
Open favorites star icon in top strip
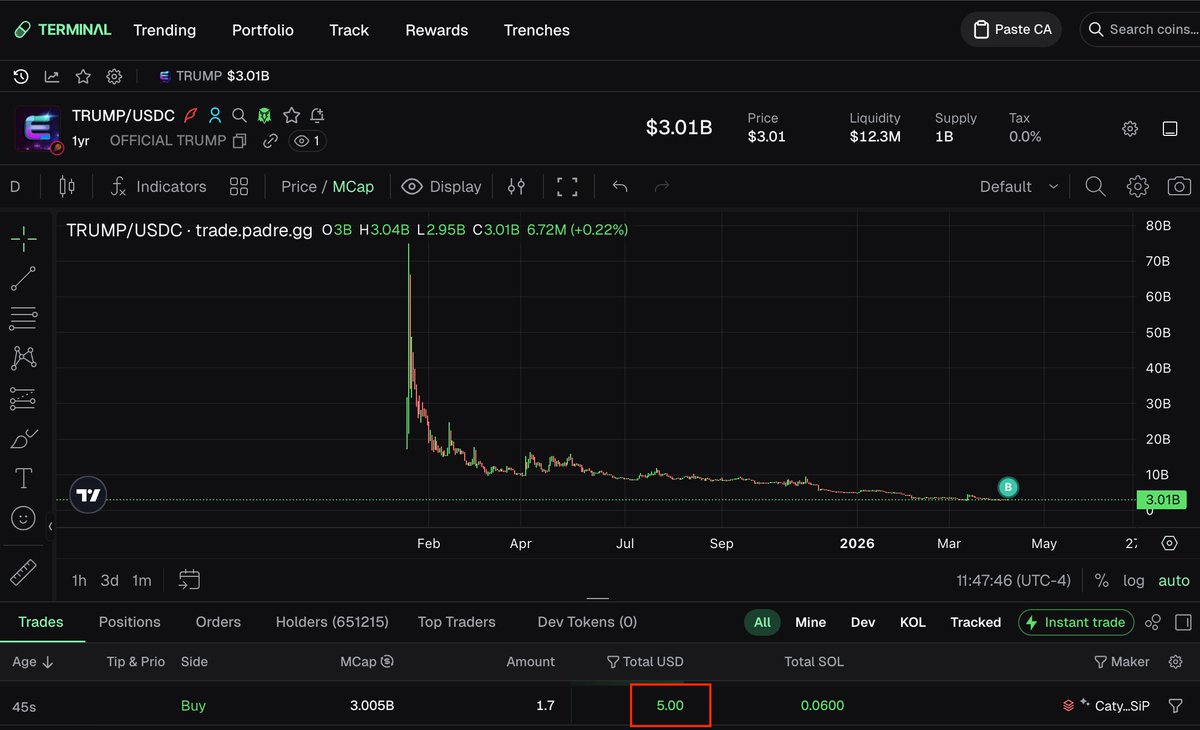click(x=83, y=76)
